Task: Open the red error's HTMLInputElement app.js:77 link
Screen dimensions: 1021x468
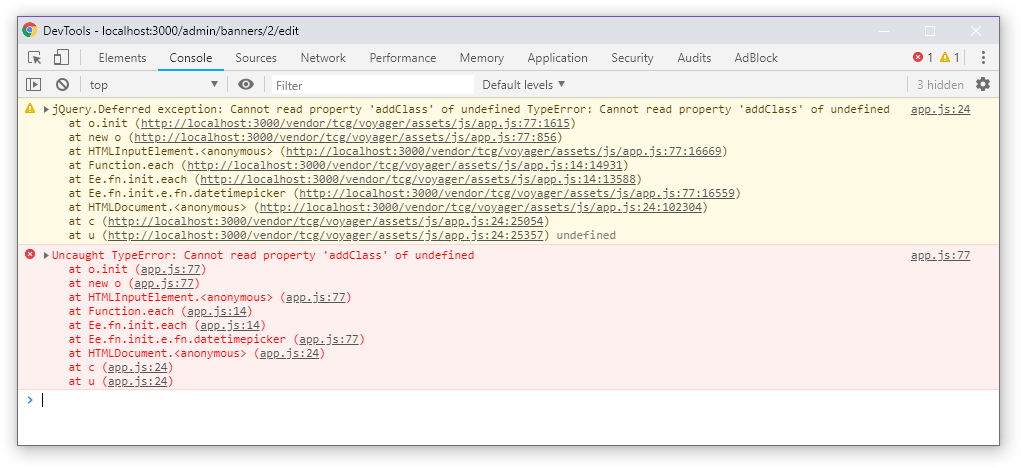Action: click(x=316, y=297)
